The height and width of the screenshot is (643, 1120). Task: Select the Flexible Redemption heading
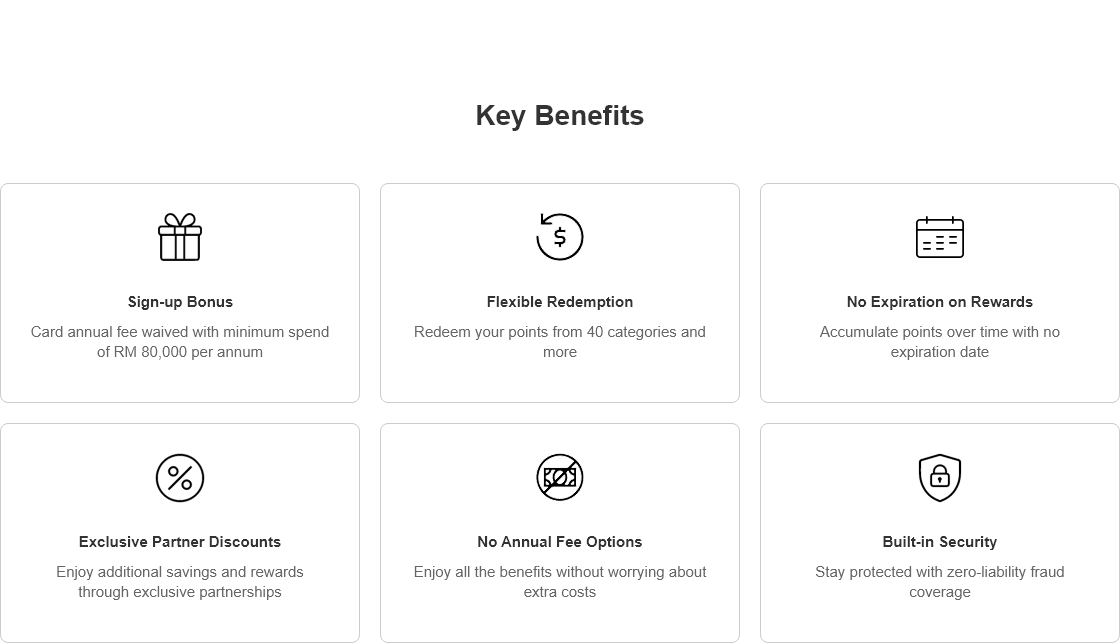coord(560,301)
